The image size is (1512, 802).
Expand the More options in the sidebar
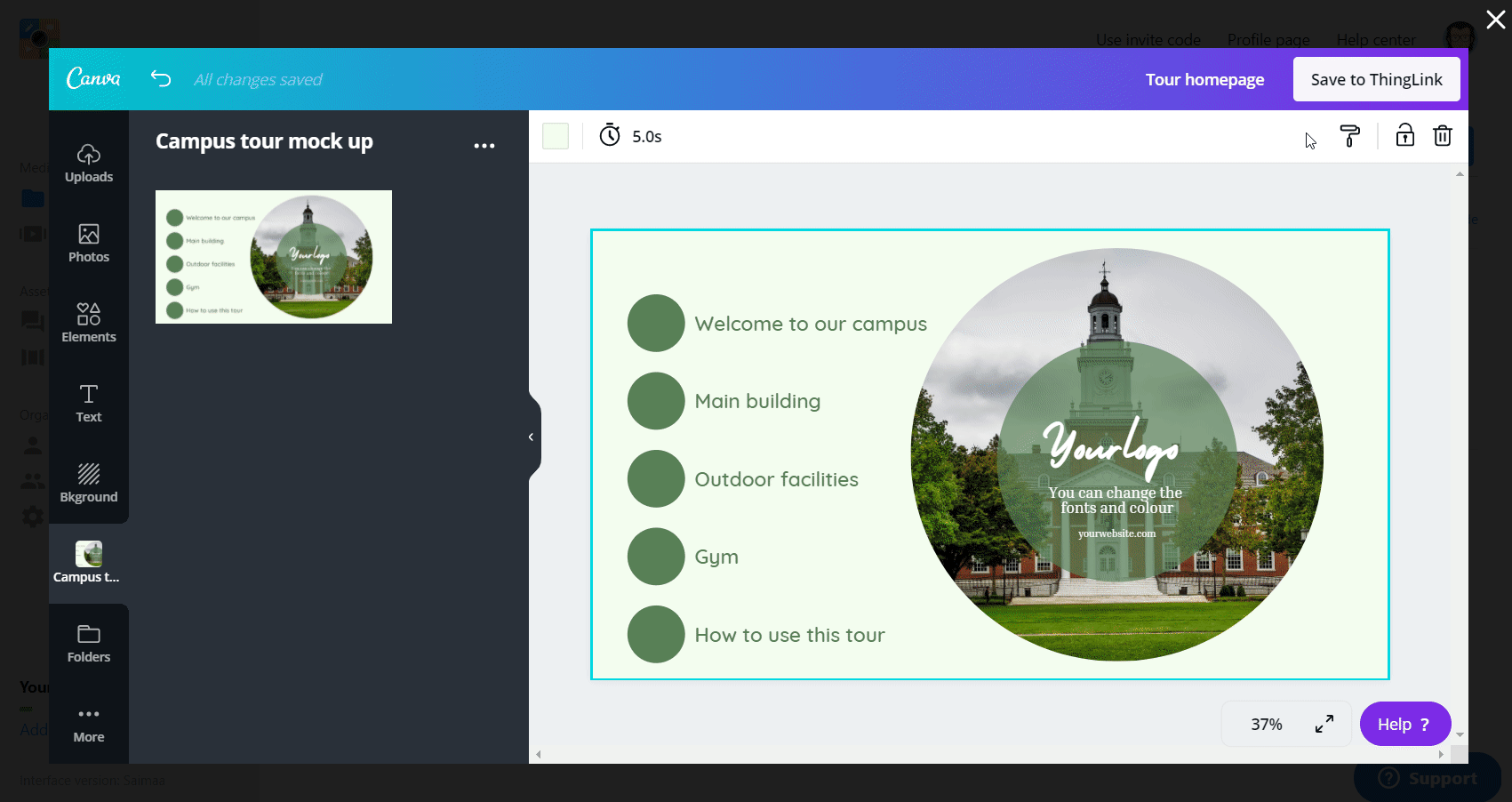click(88, 720)
